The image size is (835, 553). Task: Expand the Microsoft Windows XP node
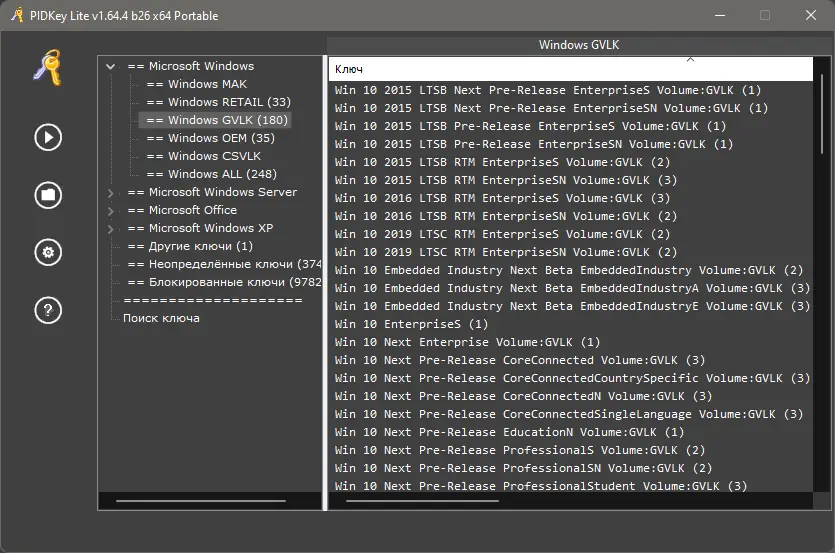pos(111,229)
